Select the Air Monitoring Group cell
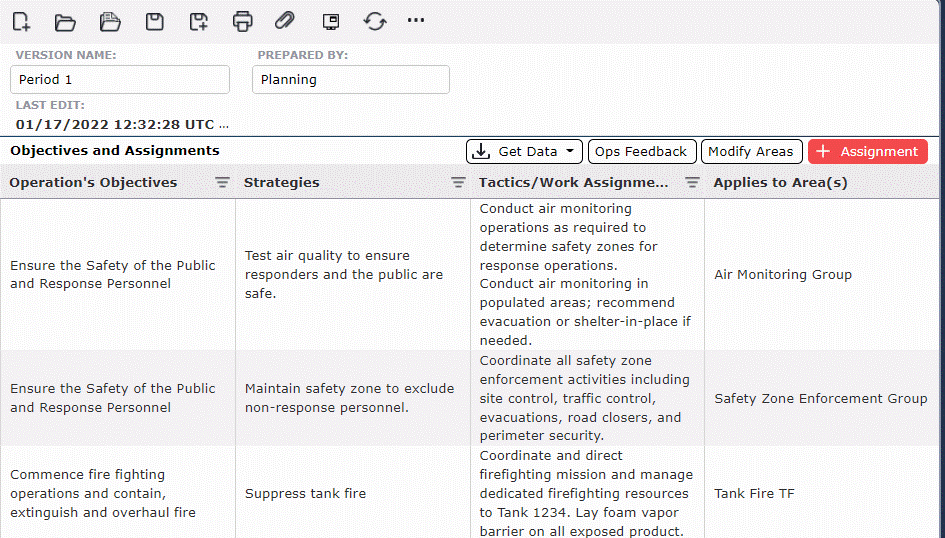Image resolution: width=945 pixels, height=538 pixels. point(821,275)
